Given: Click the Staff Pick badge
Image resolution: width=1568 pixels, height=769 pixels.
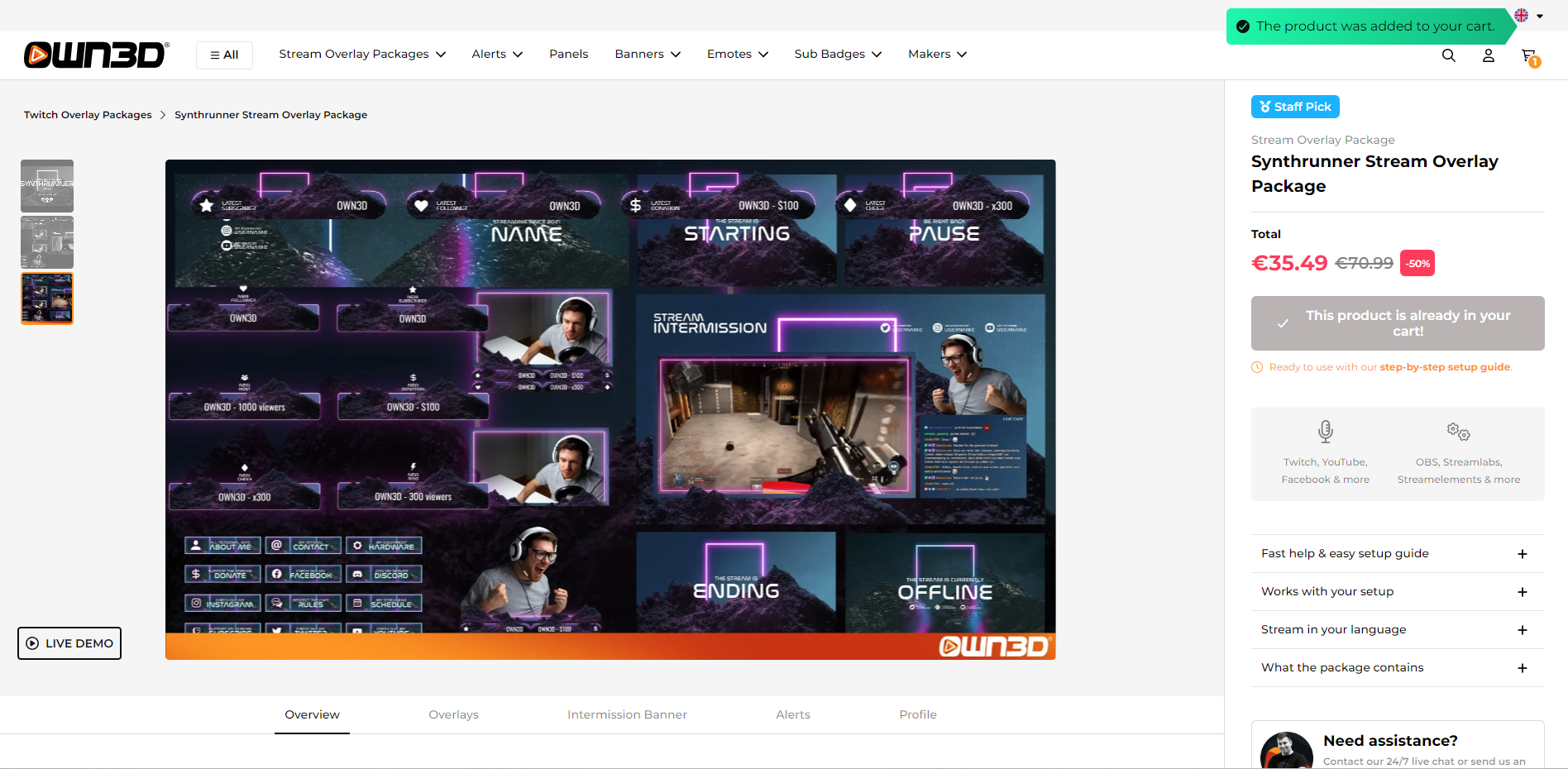Looking at the screenshot, I should pos(1295,106).
